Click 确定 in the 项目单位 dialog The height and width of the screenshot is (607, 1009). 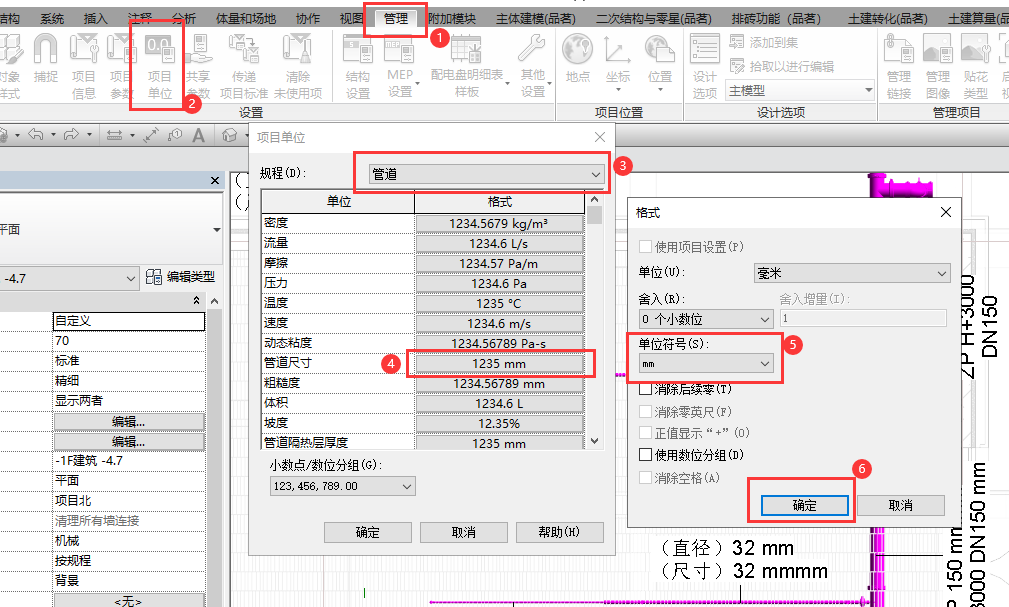click(x=367, y=532)
